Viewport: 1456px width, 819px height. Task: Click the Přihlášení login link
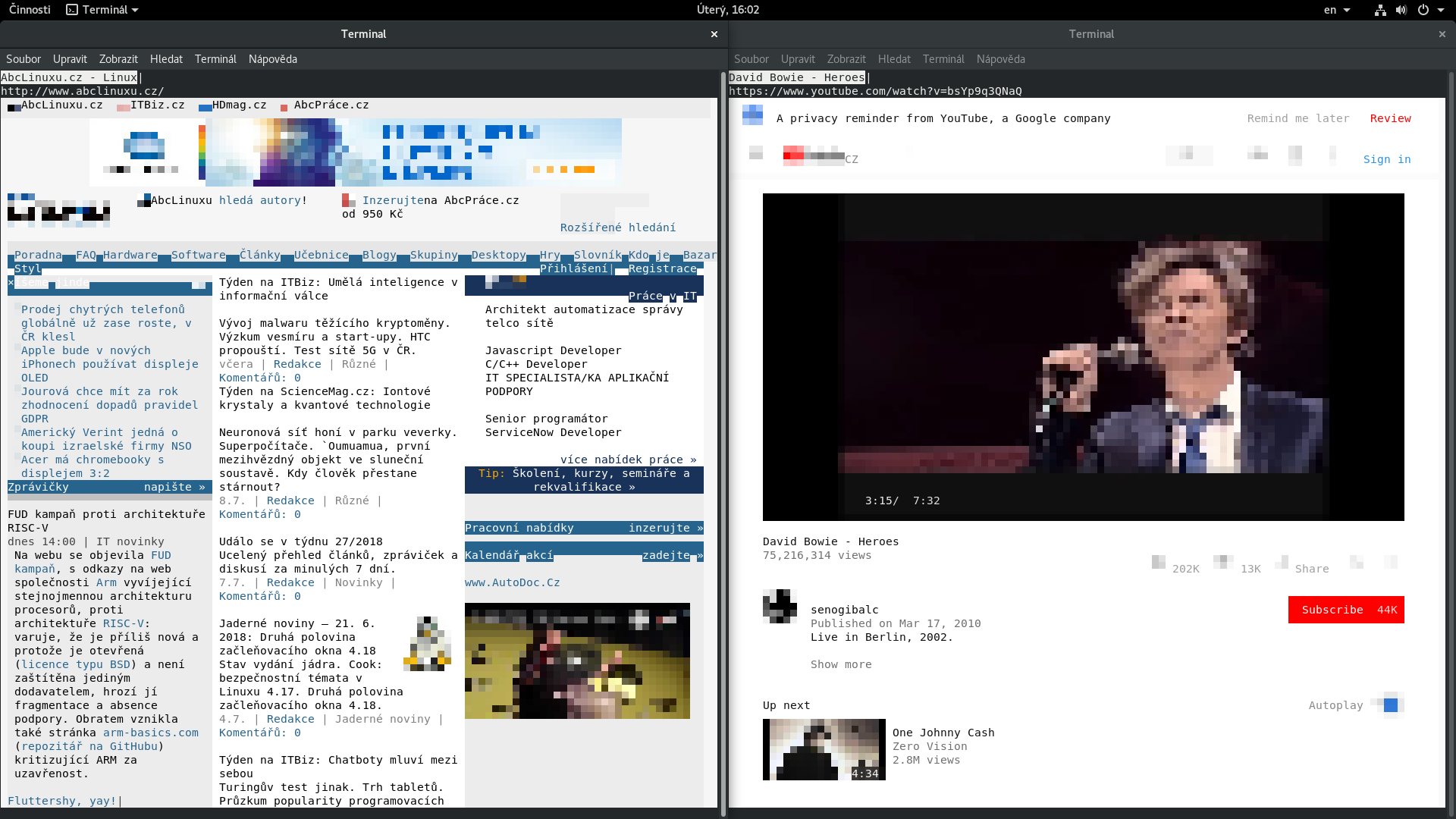pos(574,269)
